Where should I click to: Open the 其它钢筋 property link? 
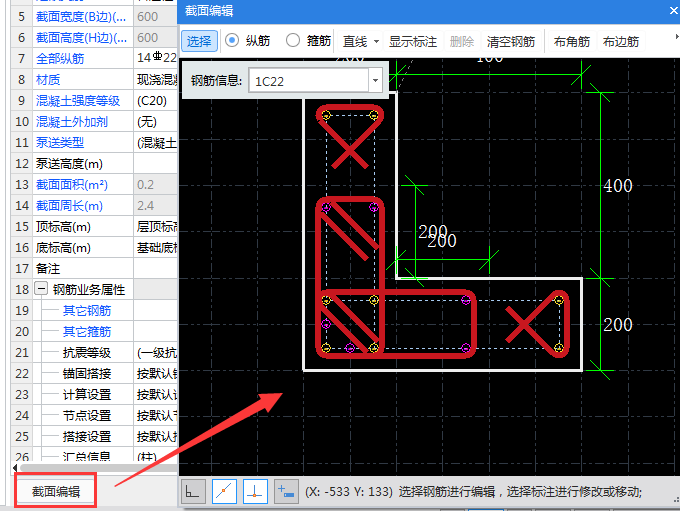(87, 311)
